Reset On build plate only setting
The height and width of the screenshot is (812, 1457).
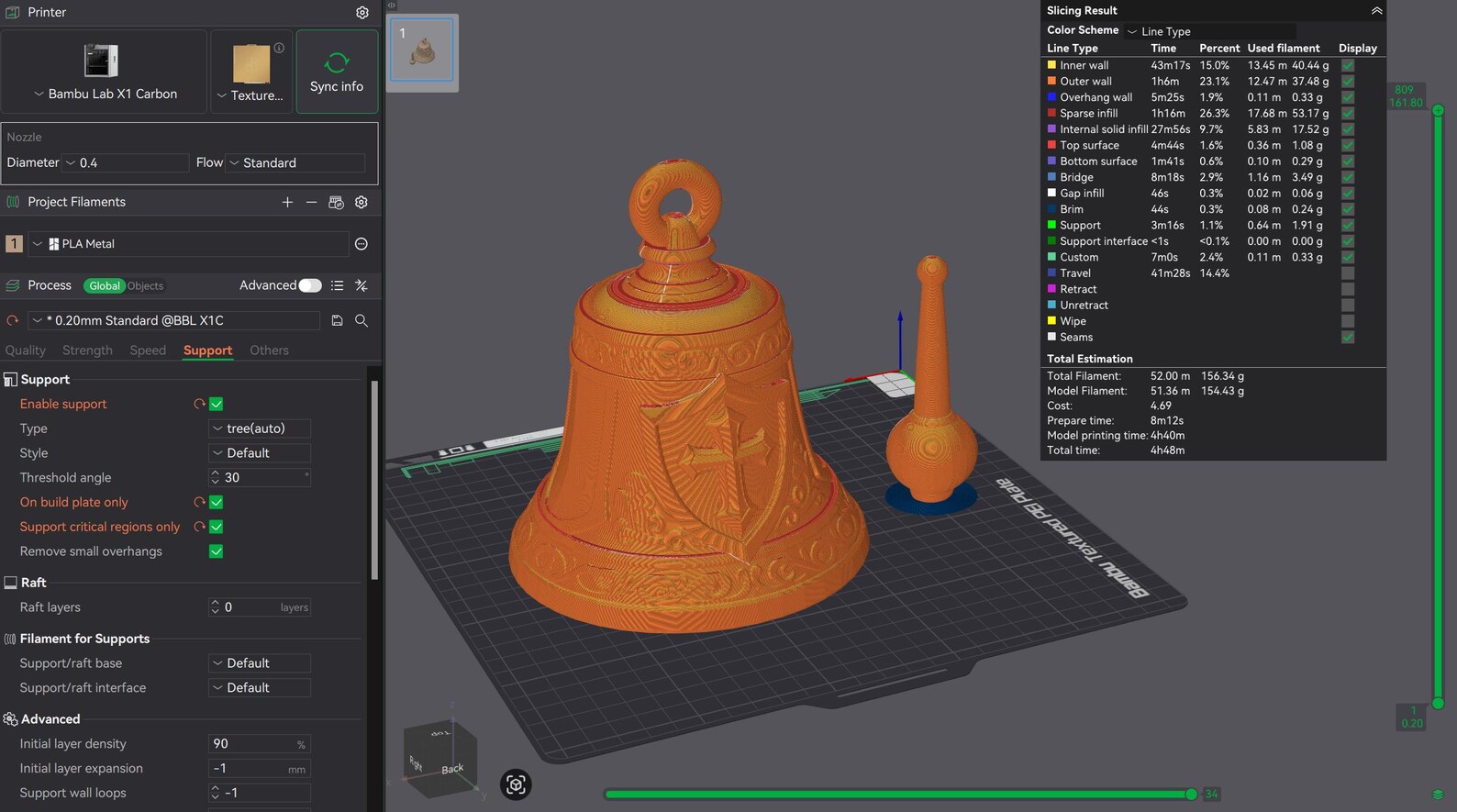coord(198,502)
